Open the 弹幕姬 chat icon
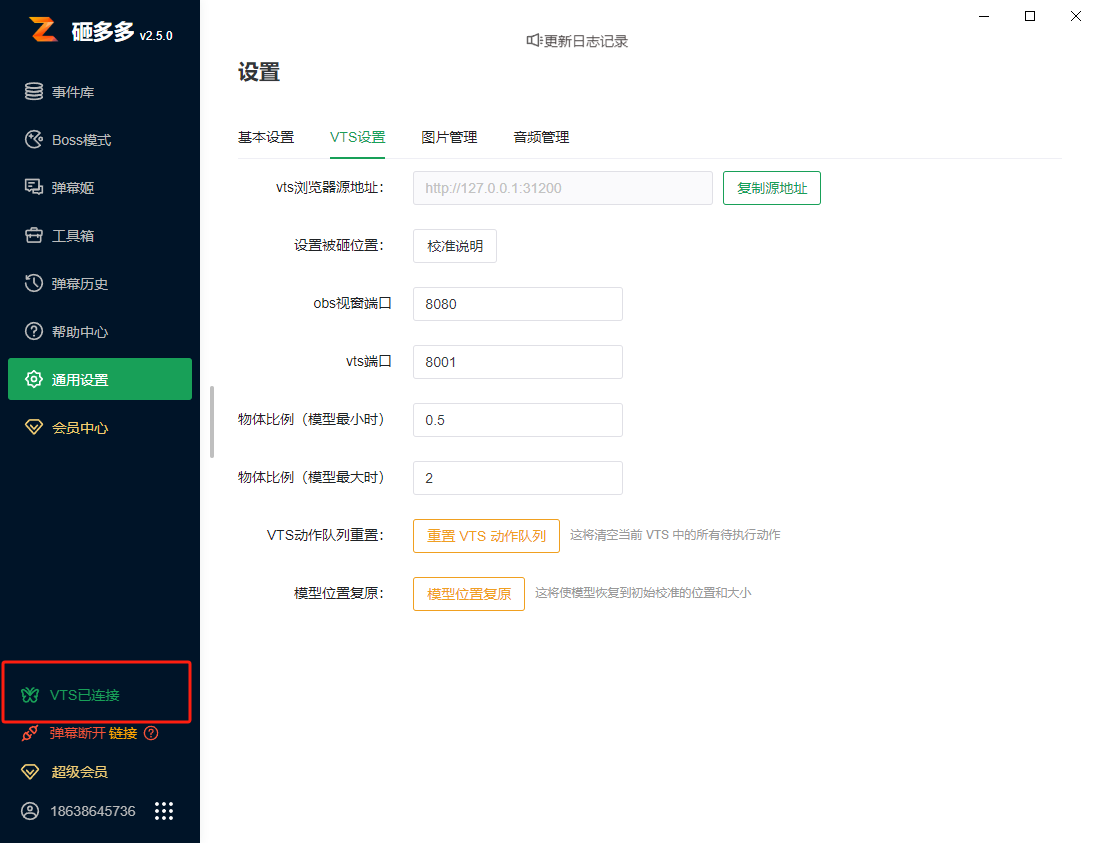The width and height of the screenshot is (1100, 843). pyautogui.click(x=34, y=188)
